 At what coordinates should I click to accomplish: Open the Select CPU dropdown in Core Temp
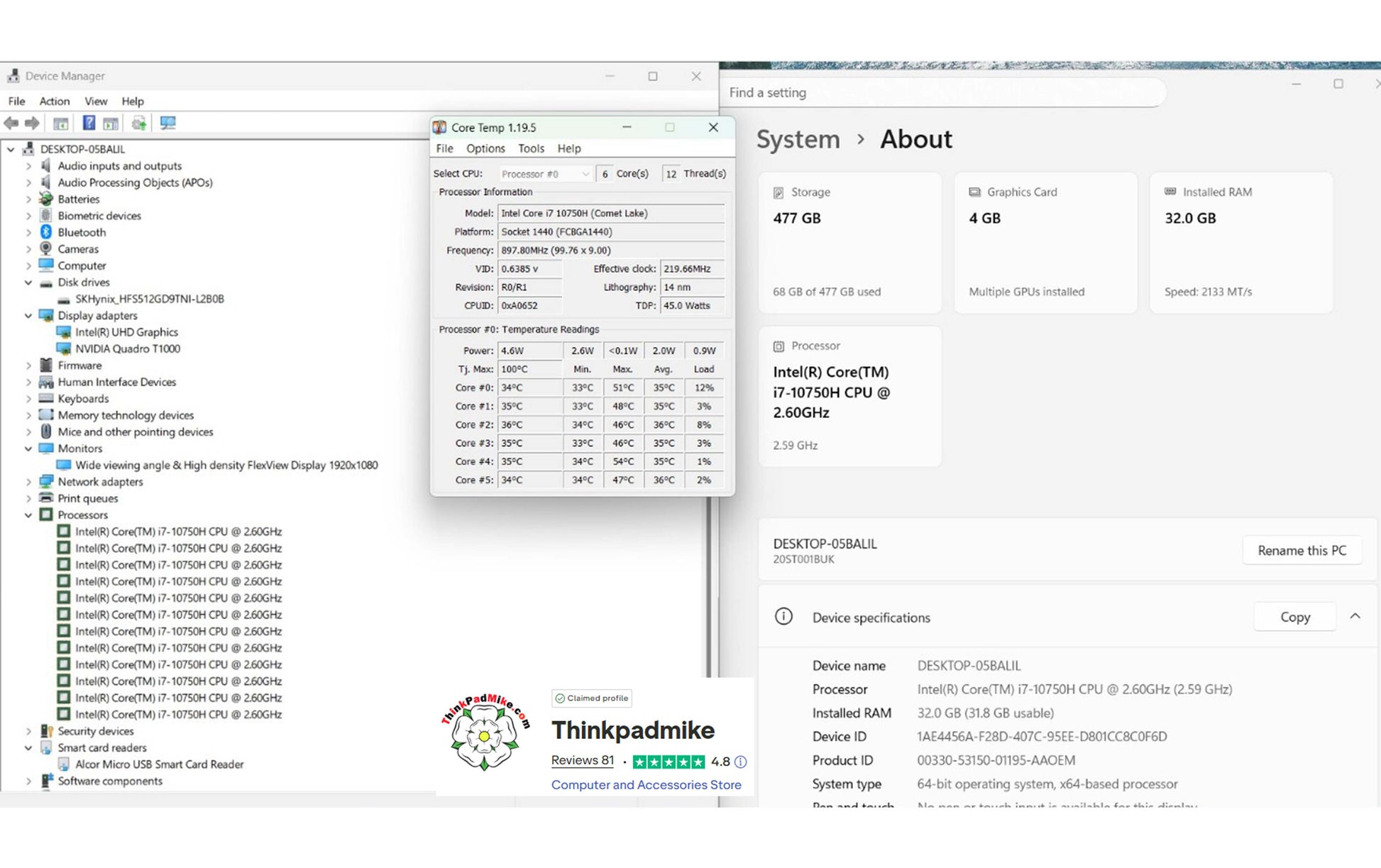tap(545, 174)
